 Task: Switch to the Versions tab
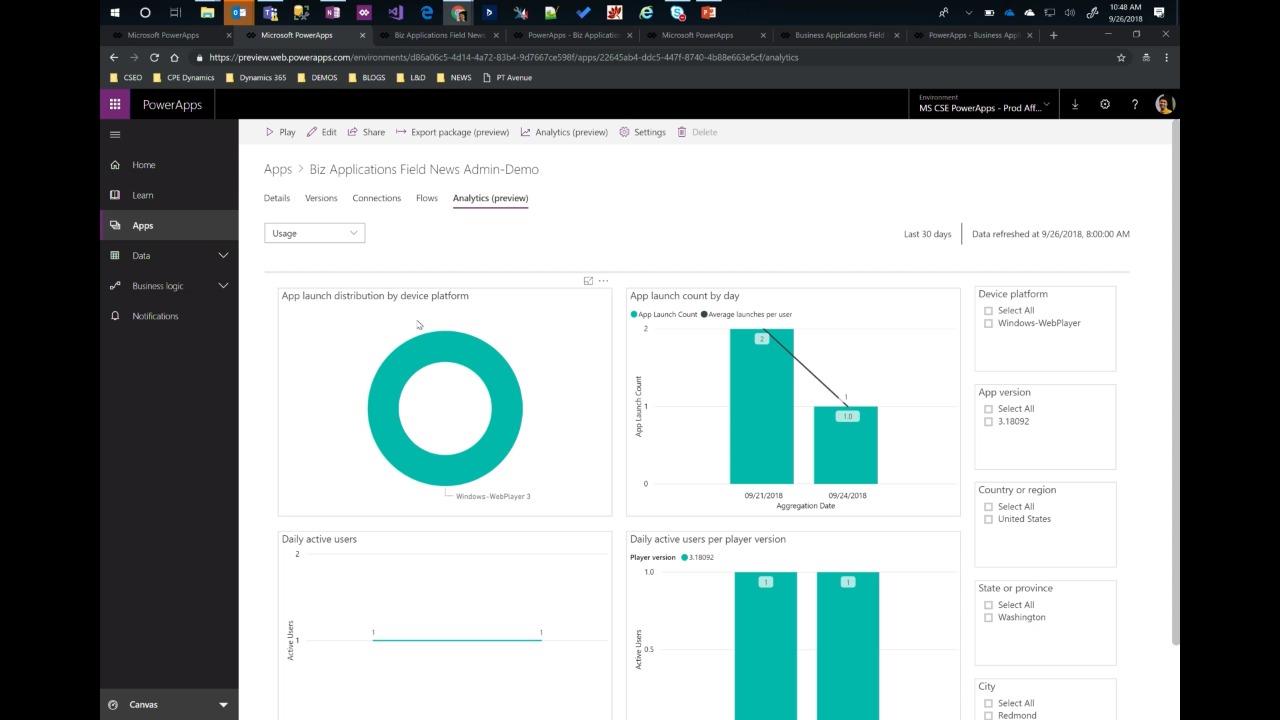(x=321, y=198)
